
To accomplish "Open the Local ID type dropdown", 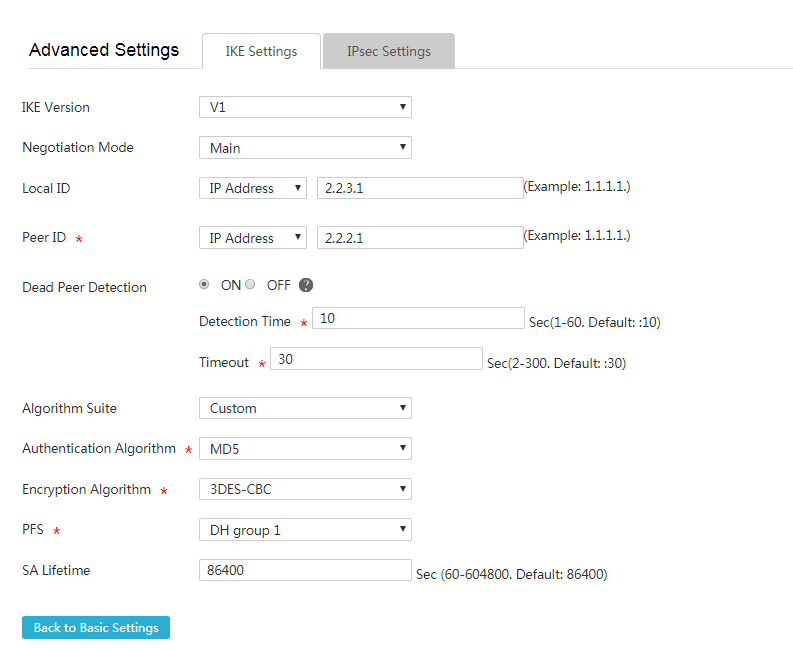I will click(x=253, y=188).
